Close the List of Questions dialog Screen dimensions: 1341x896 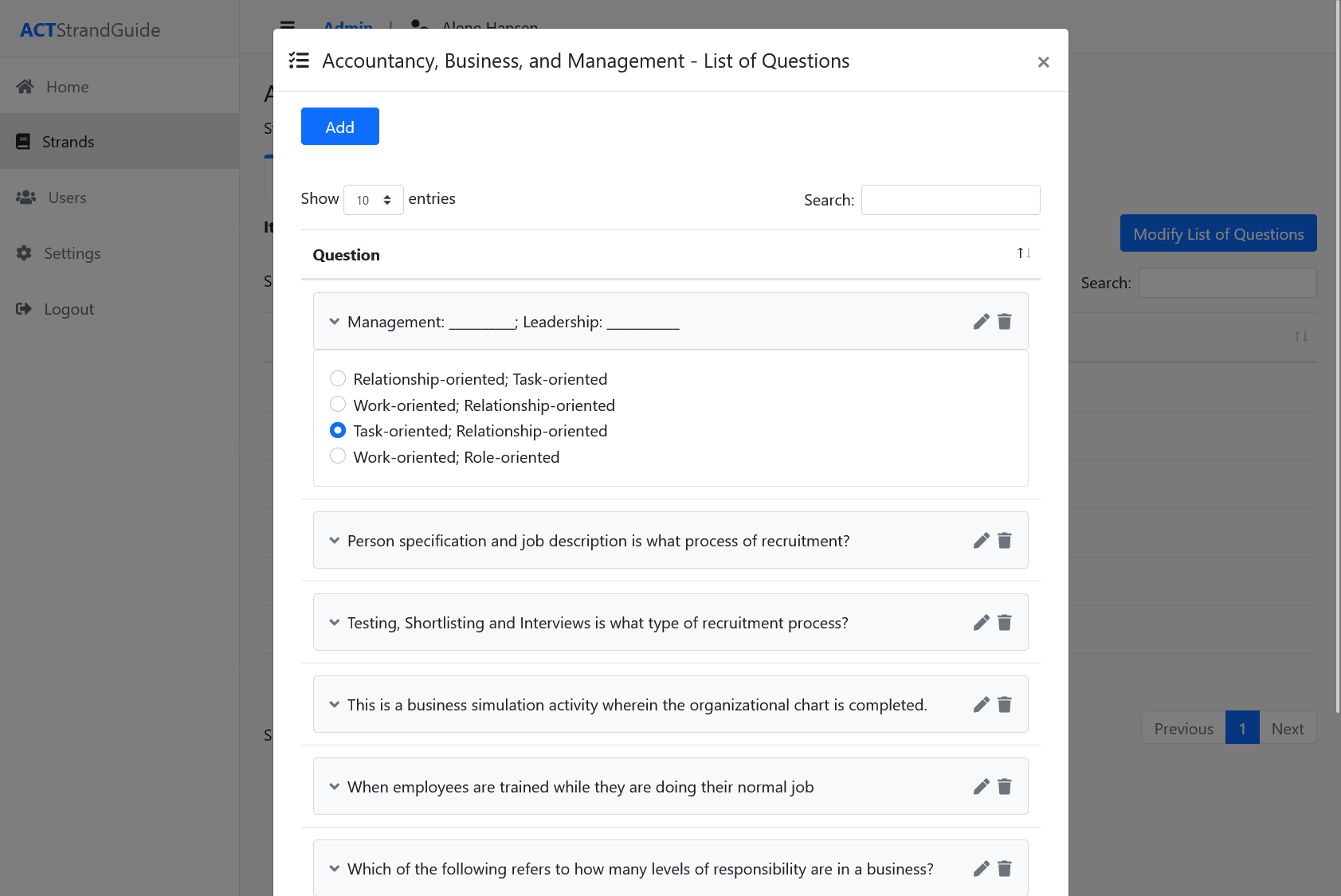pos(1043,62)
